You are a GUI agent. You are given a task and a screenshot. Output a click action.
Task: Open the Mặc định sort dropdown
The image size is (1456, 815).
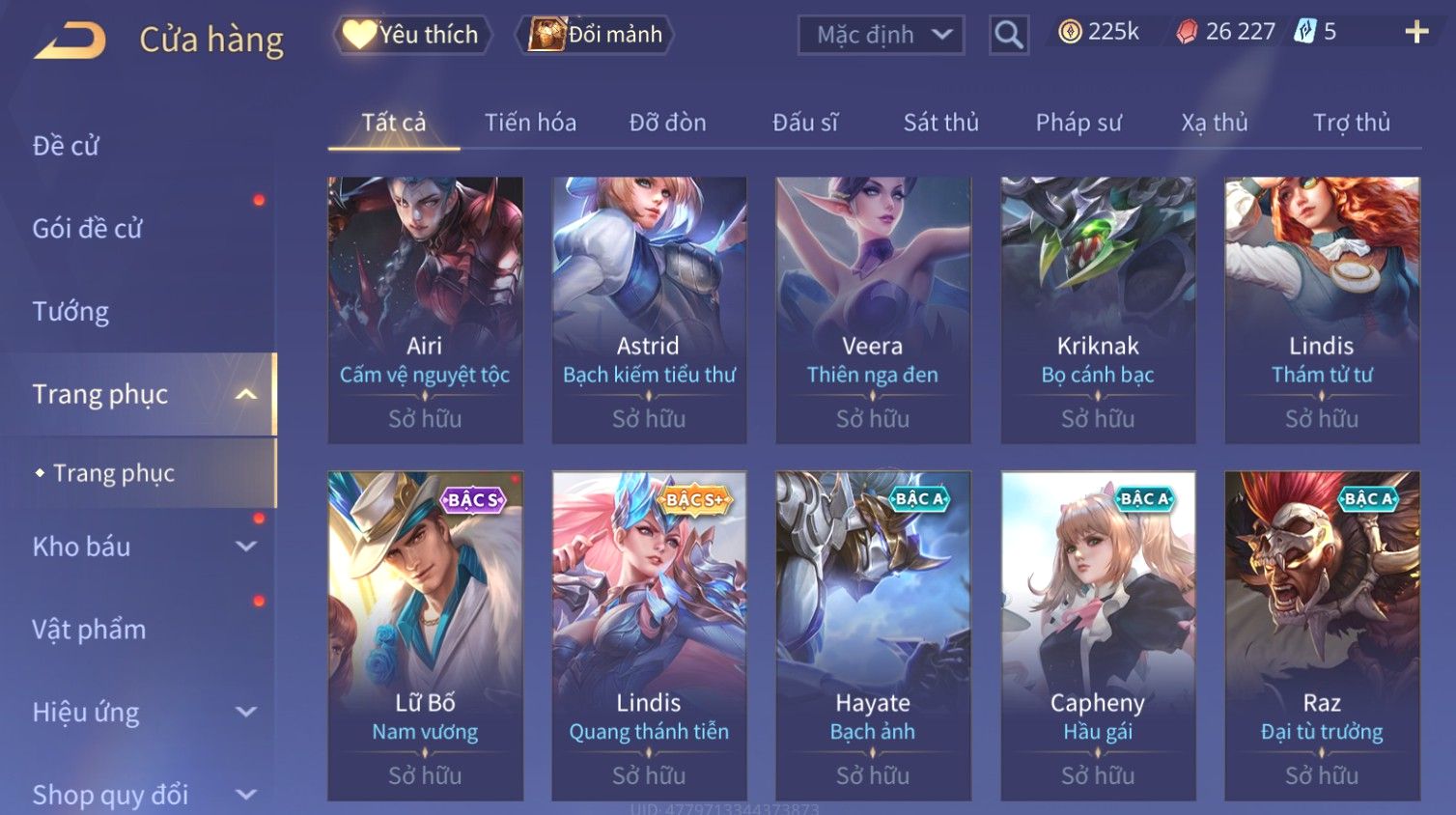(881, 35)
